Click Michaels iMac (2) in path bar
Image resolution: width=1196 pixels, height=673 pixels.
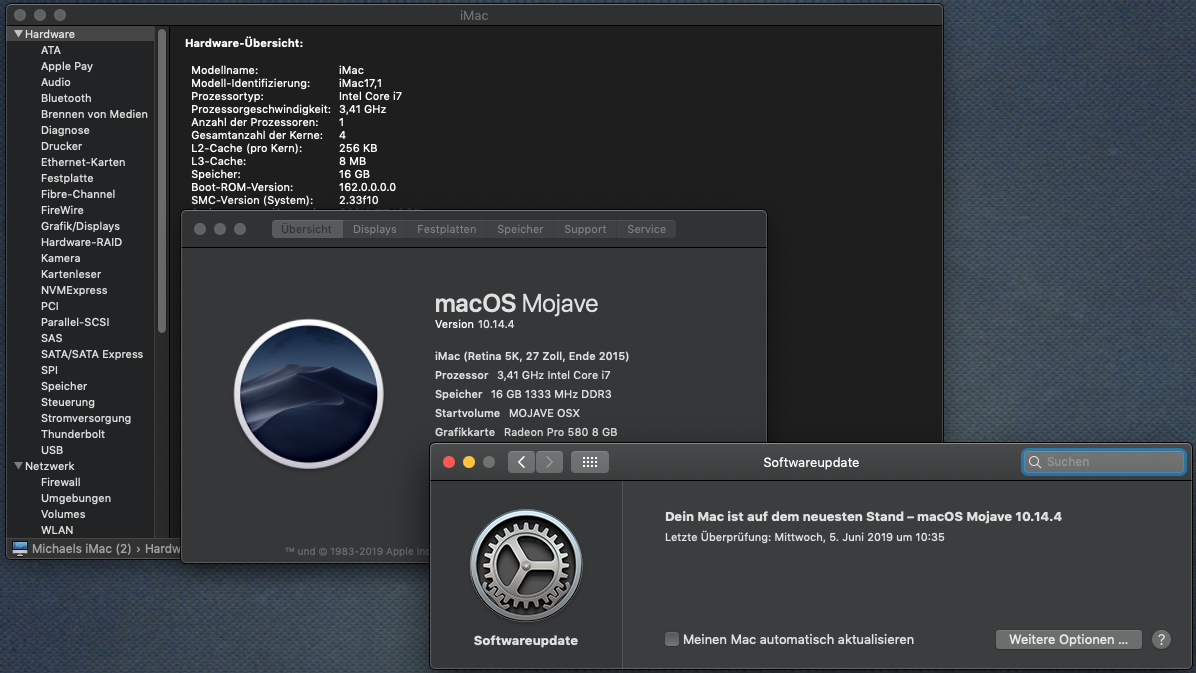point(81,549)
